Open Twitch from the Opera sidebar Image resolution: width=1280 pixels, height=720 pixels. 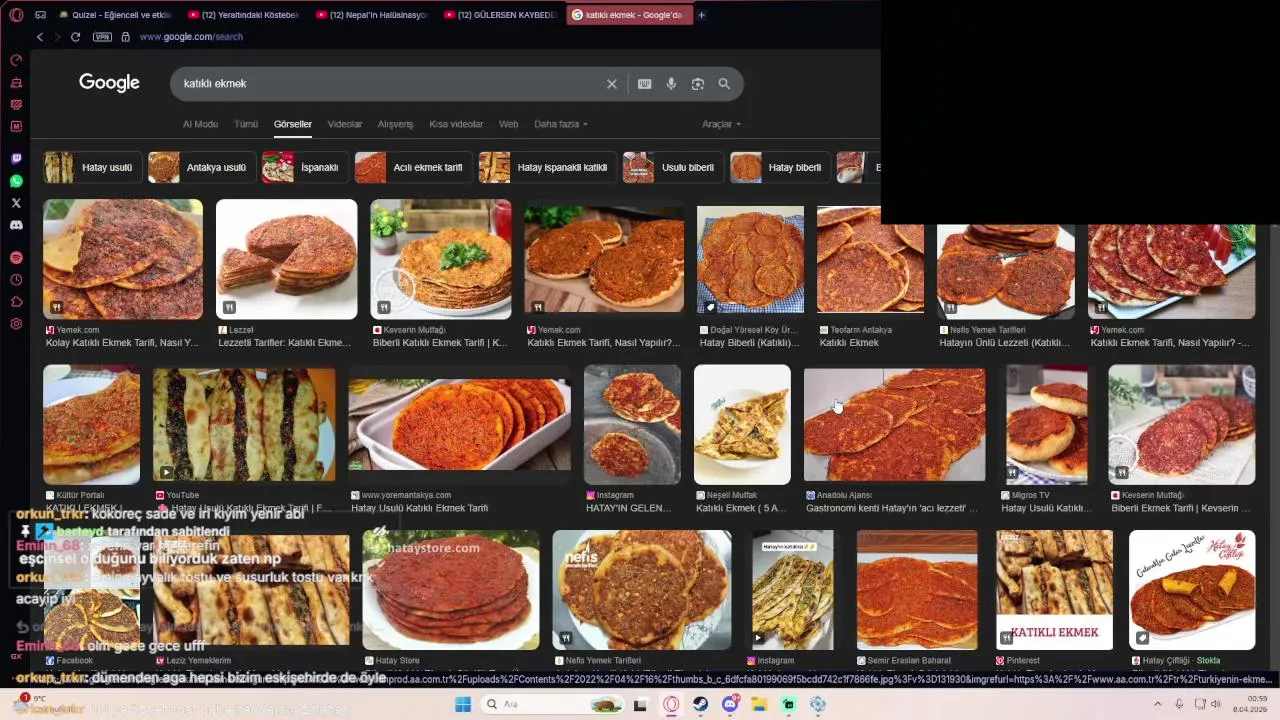(16, 159)
